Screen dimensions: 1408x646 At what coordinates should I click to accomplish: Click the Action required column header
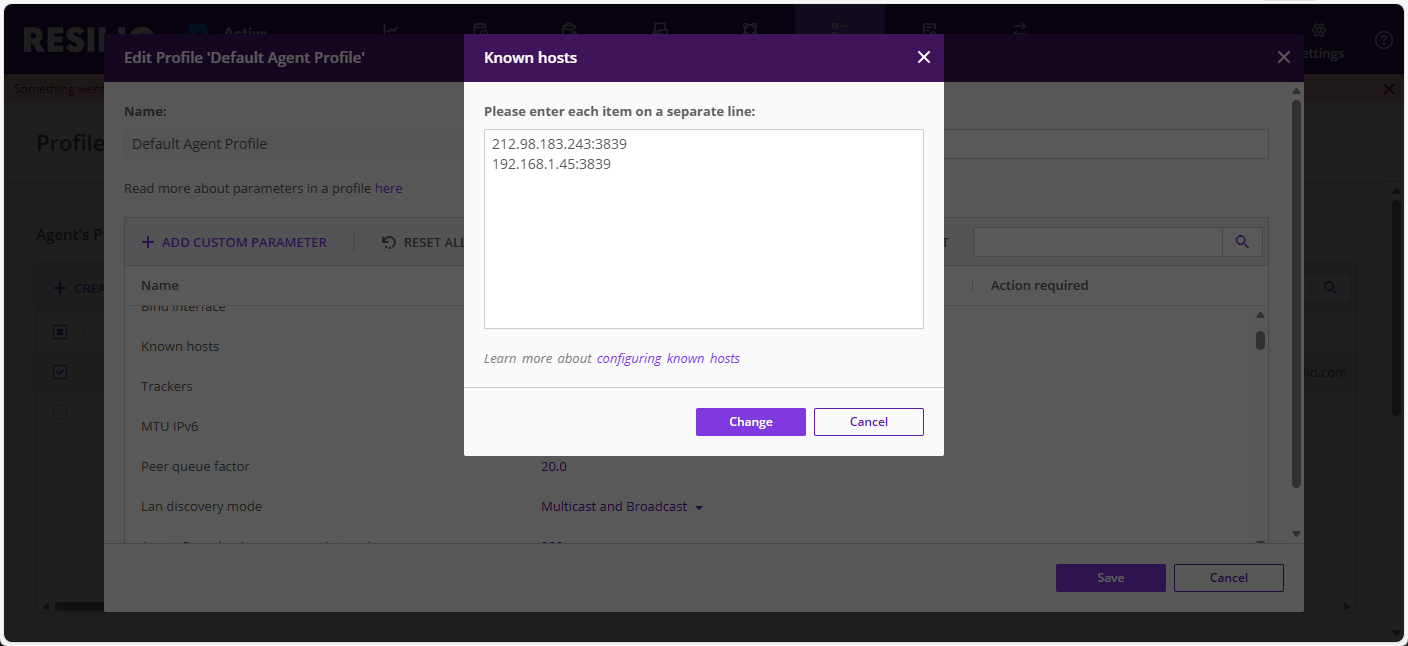pos(1039,285)
